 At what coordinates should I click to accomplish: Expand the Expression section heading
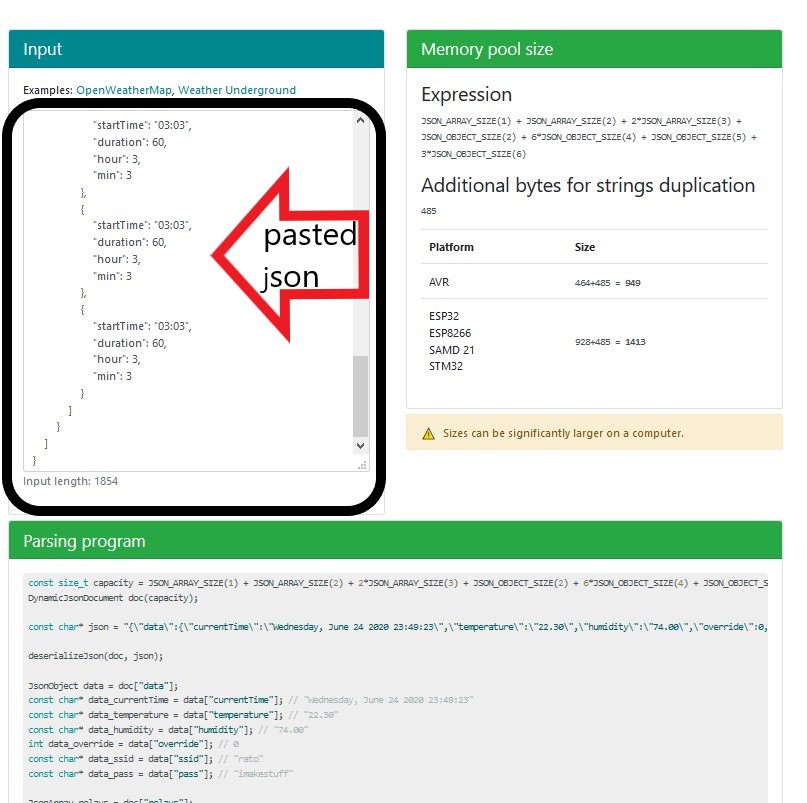[x=466, y=95]
